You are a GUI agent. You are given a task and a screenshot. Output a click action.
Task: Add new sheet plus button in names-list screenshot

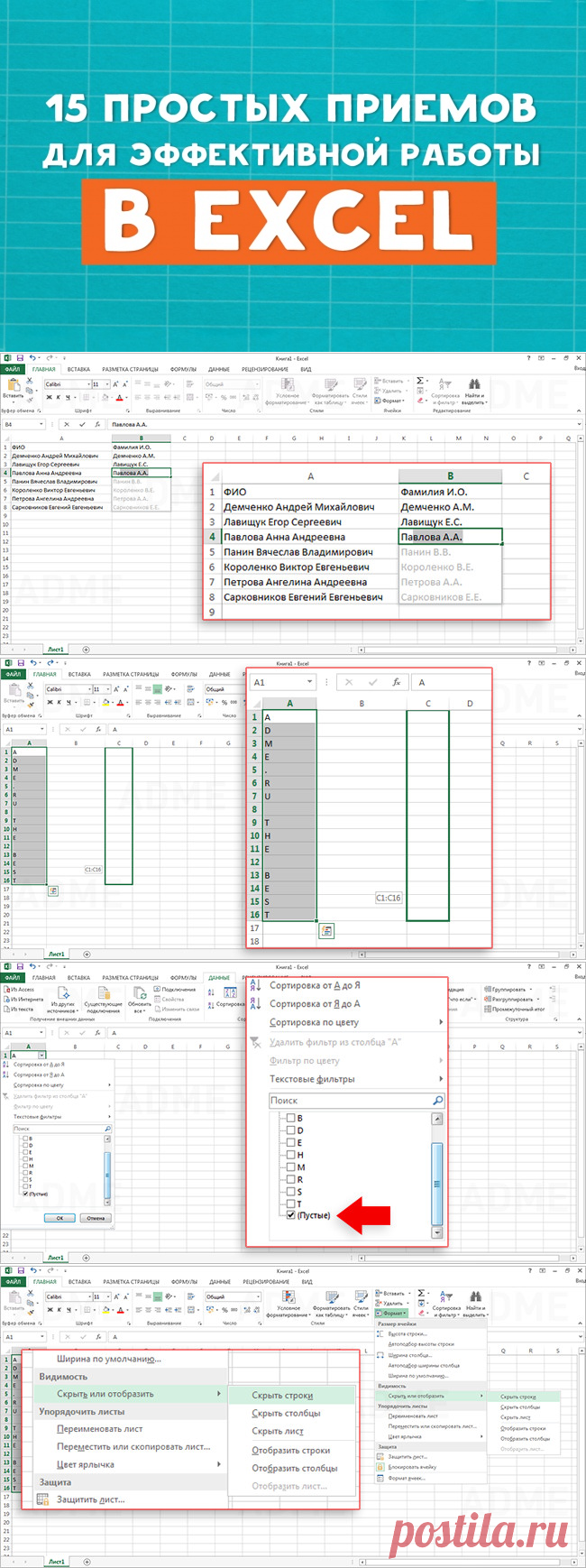[87, 649]
